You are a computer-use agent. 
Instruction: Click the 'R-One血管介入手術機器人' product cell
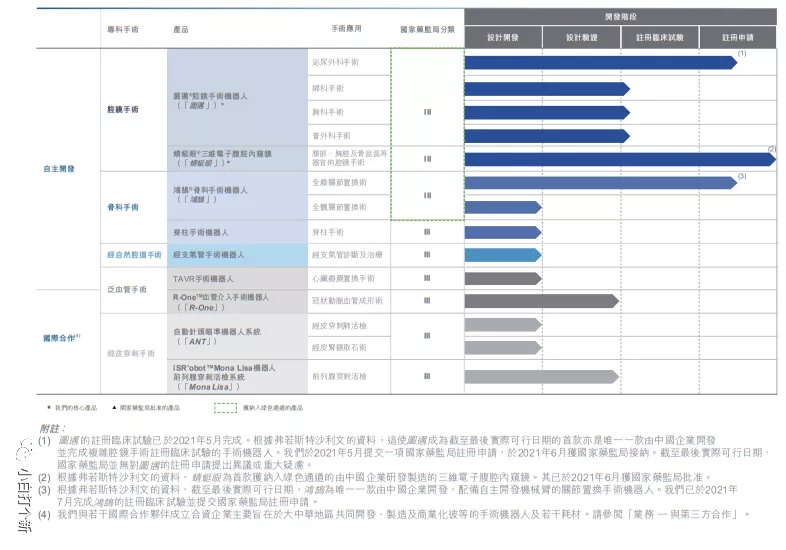point(237,302)
